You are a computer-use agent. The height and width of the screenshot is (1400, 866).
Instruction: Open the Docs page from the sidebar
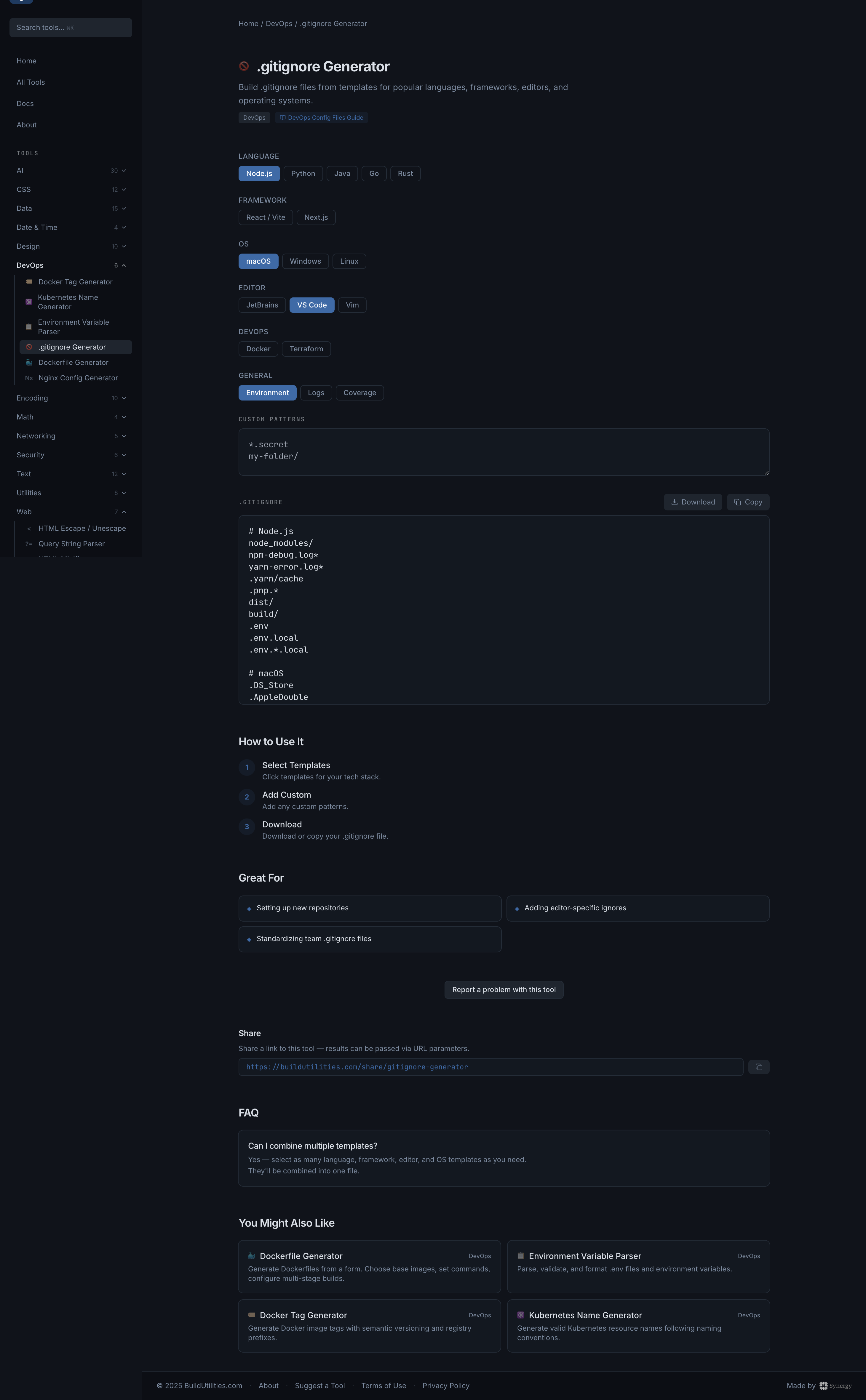click(x=25, y=104)
